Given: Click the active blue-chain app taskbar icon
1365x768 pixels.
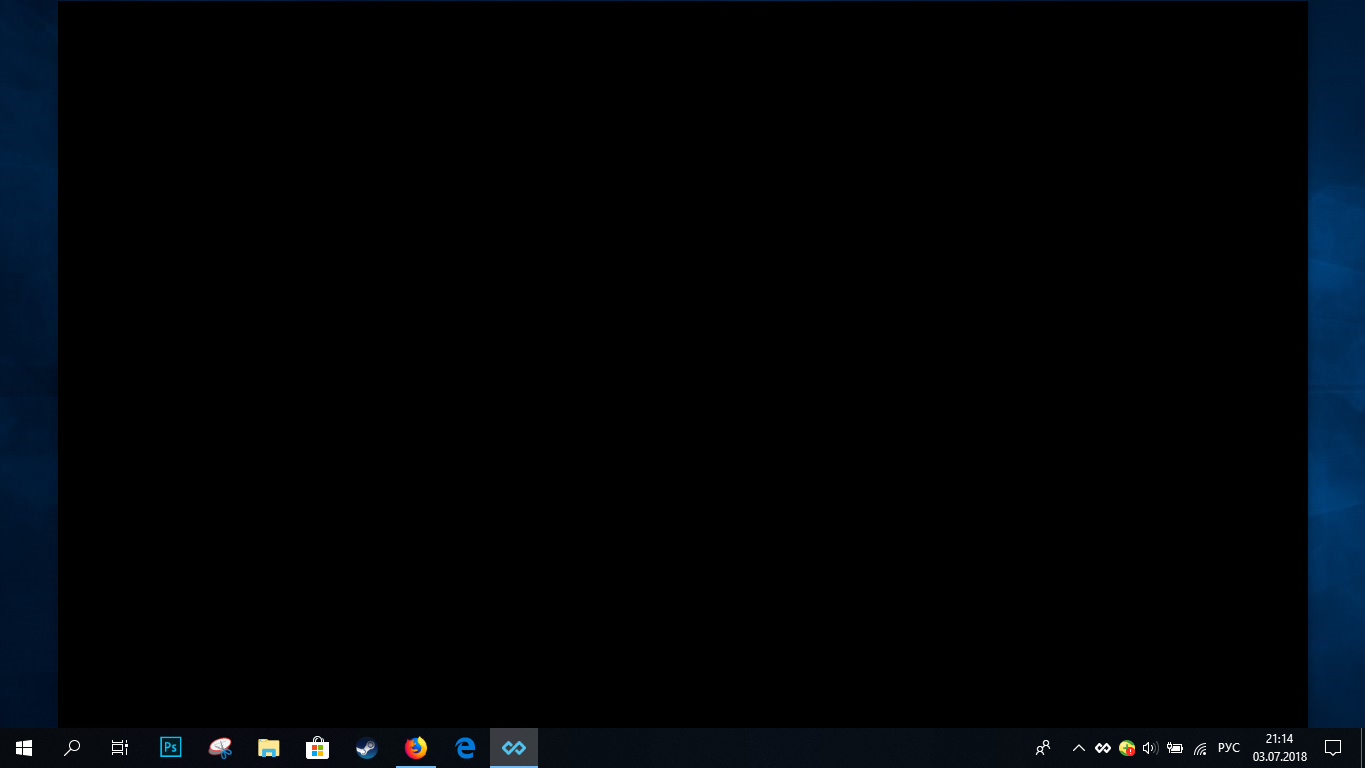Looking at the screenshot, I should pos(514,748).
